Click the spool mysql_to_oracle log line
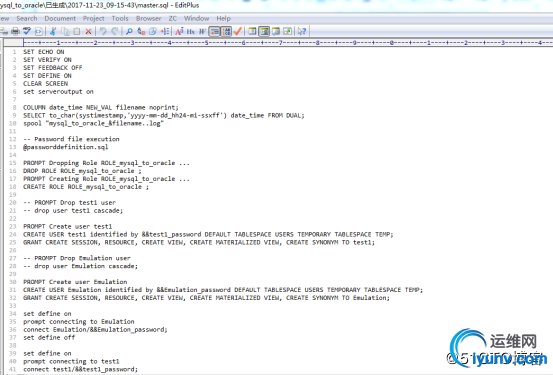 tap(93, 123)
